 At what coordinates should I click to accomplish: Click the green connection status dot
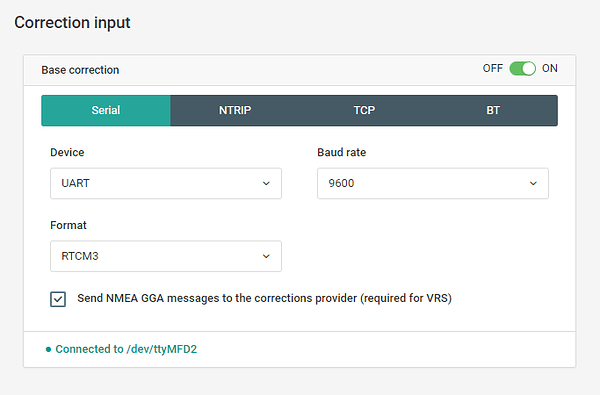coord(48,349)
